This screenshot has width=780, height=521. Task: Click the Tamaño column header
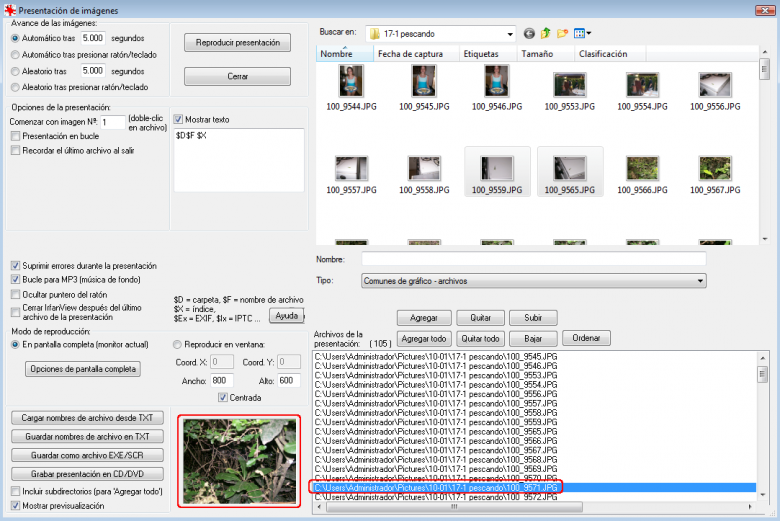coord(537,54)
